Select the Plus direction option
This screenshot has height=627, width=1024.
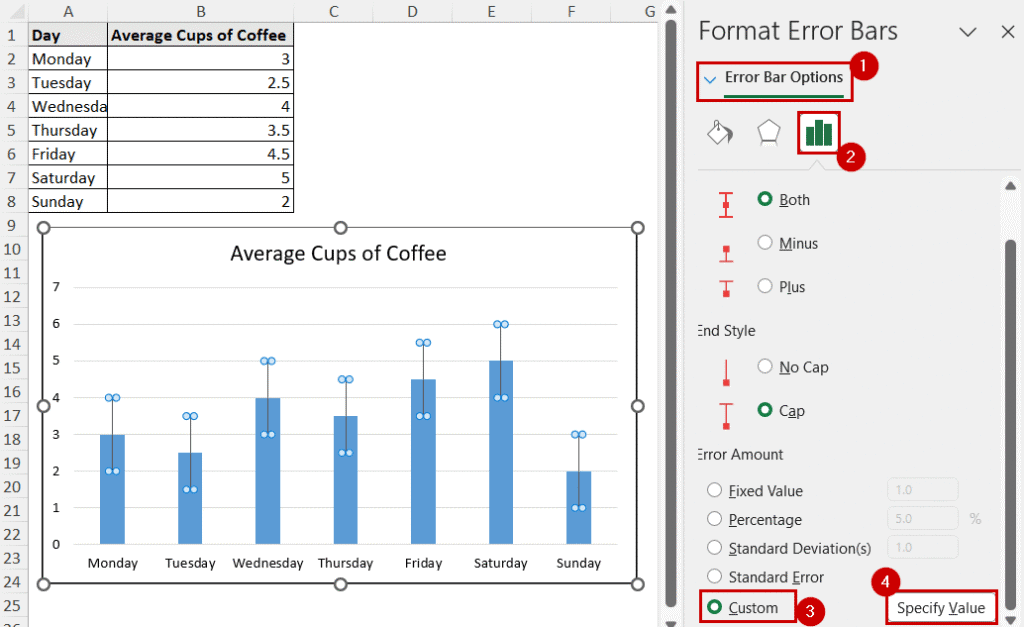pyautogui.click(x=763, y=286)
